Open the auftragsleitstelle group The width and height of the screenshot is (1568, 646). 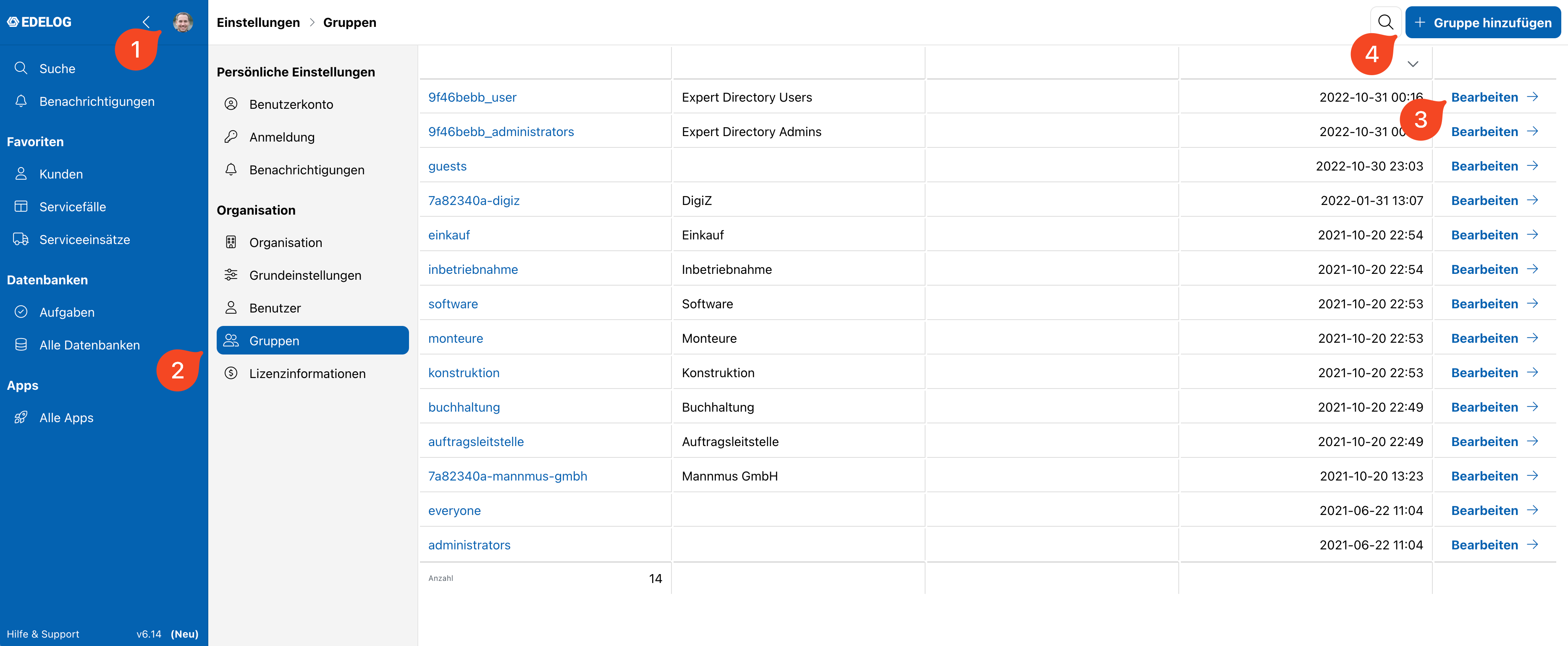476,441
